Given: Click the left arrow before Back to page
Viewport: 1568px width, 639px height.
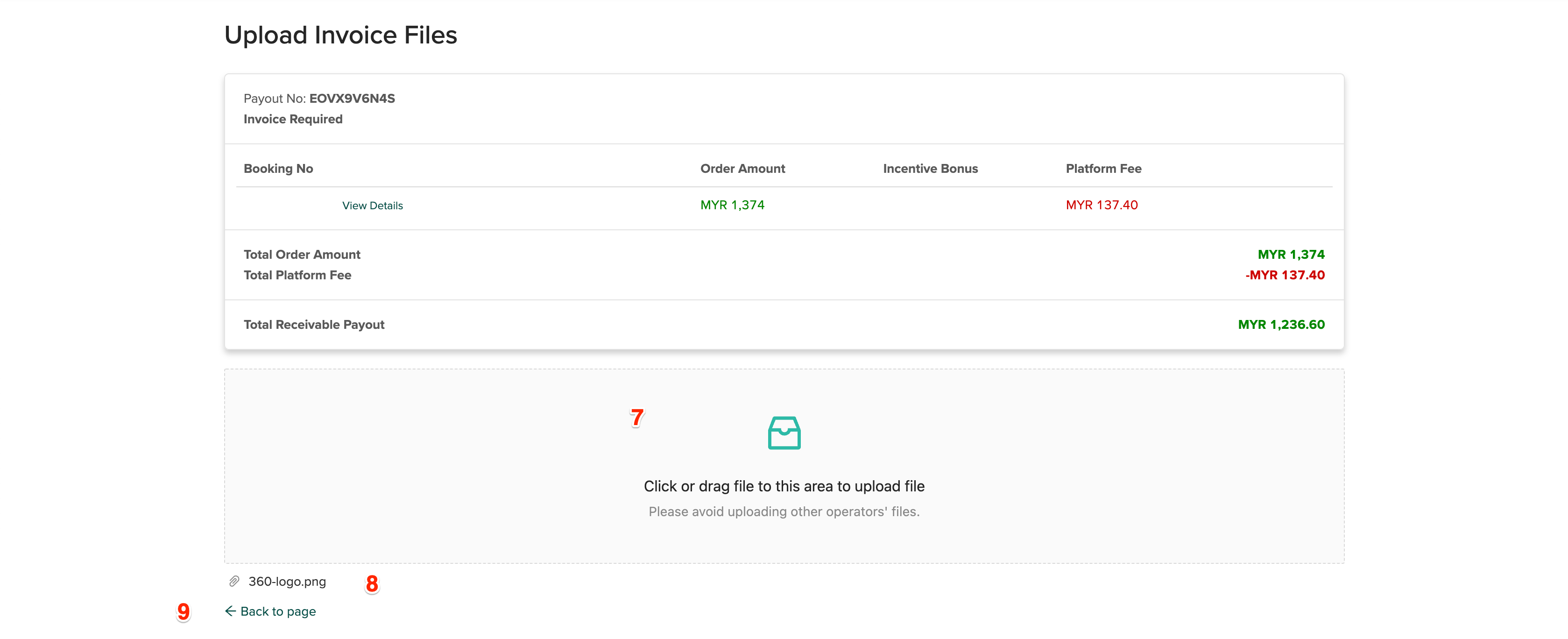Looking at the screenshot, I should [230, 611].
